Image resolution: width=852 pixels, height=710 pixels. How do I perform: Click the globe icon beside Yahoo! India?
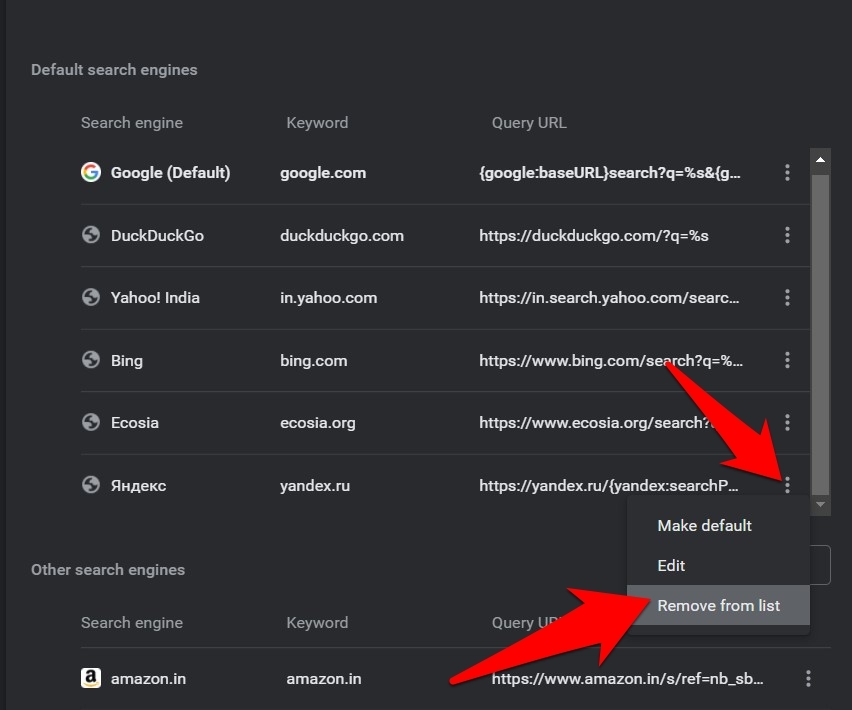tap(91, 297)
